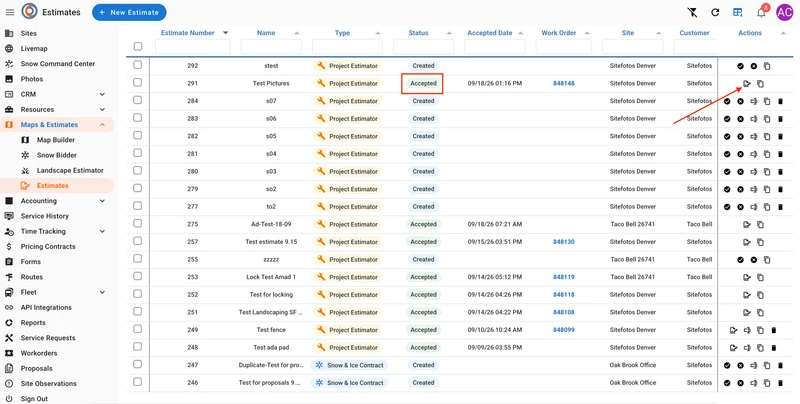Click the send icon in row to2
The image size is (800, 404).
tap(754, 207)
